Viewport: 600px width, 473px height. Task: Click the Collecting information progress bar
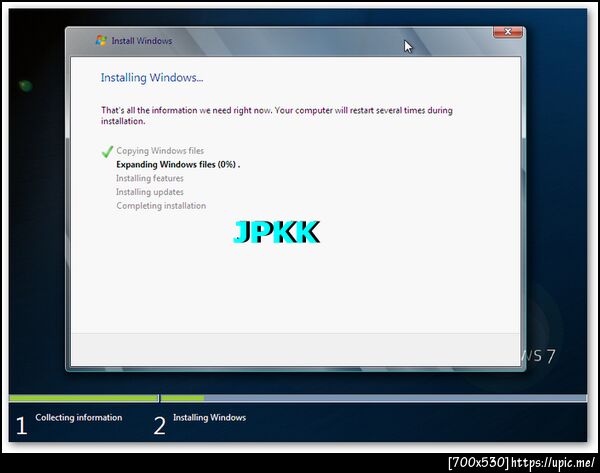84,398
